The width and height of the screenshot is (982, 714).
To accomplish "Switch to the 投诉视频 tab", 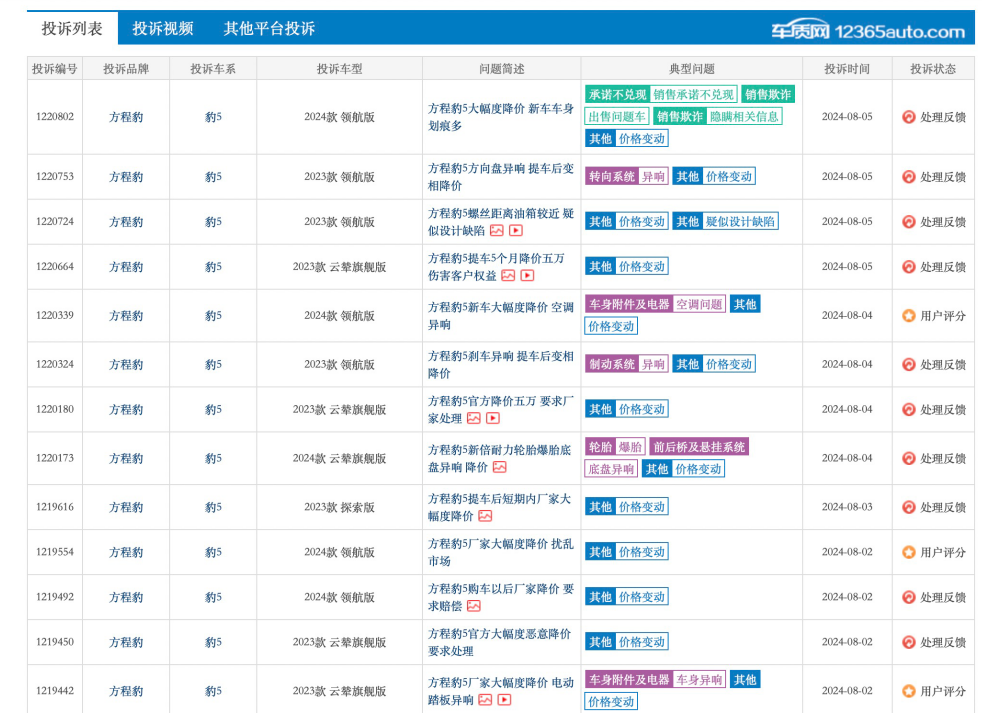I will [163, 29].
